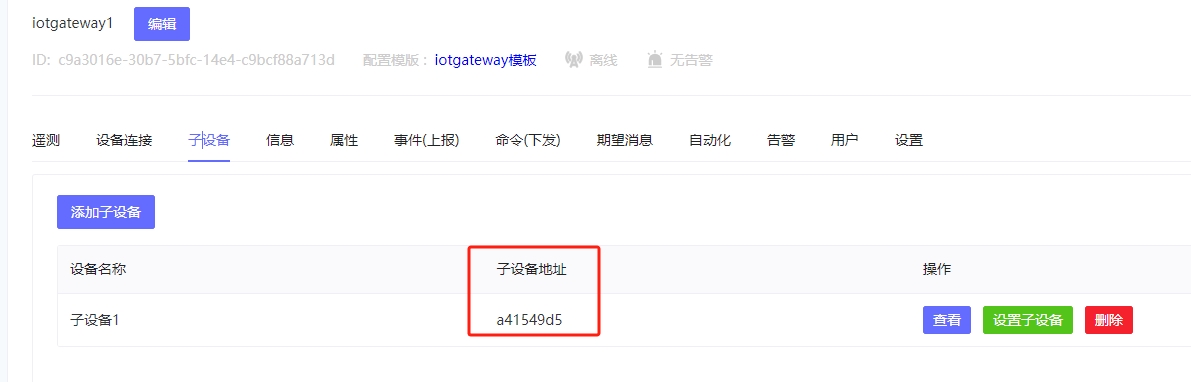Click the 编辑 button next to iotgateway1
Viewport: 1191px width, 382px height.
tap(162, 24)
